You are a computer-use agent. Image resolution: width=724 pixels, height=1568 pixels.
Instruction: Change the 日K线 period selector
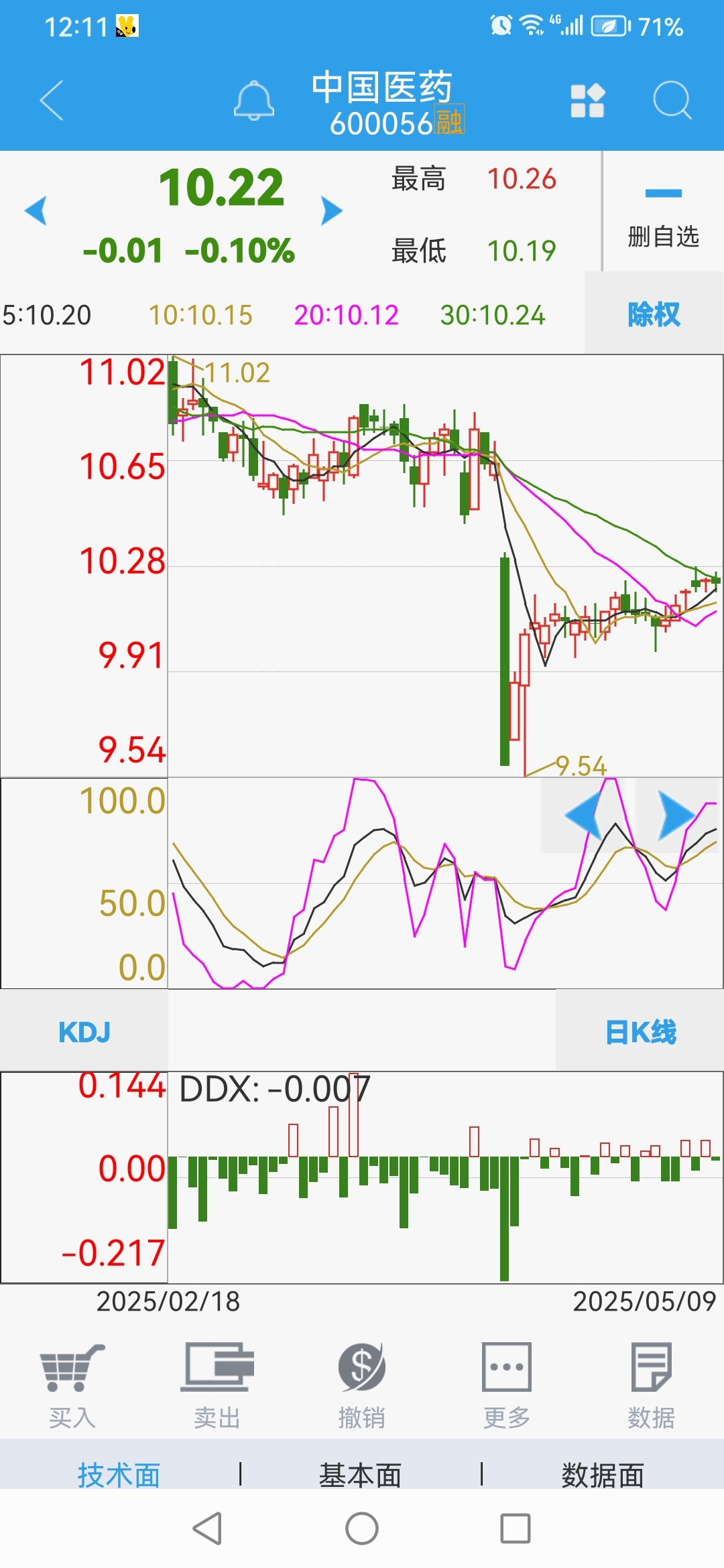tap(640, 1032)
